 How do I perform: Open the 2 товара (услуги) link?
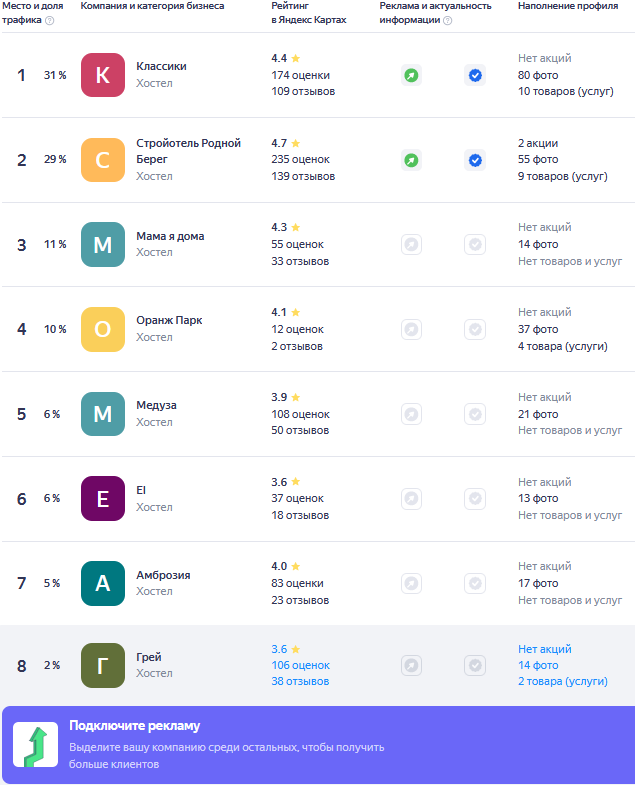click(x=562, y=681)
